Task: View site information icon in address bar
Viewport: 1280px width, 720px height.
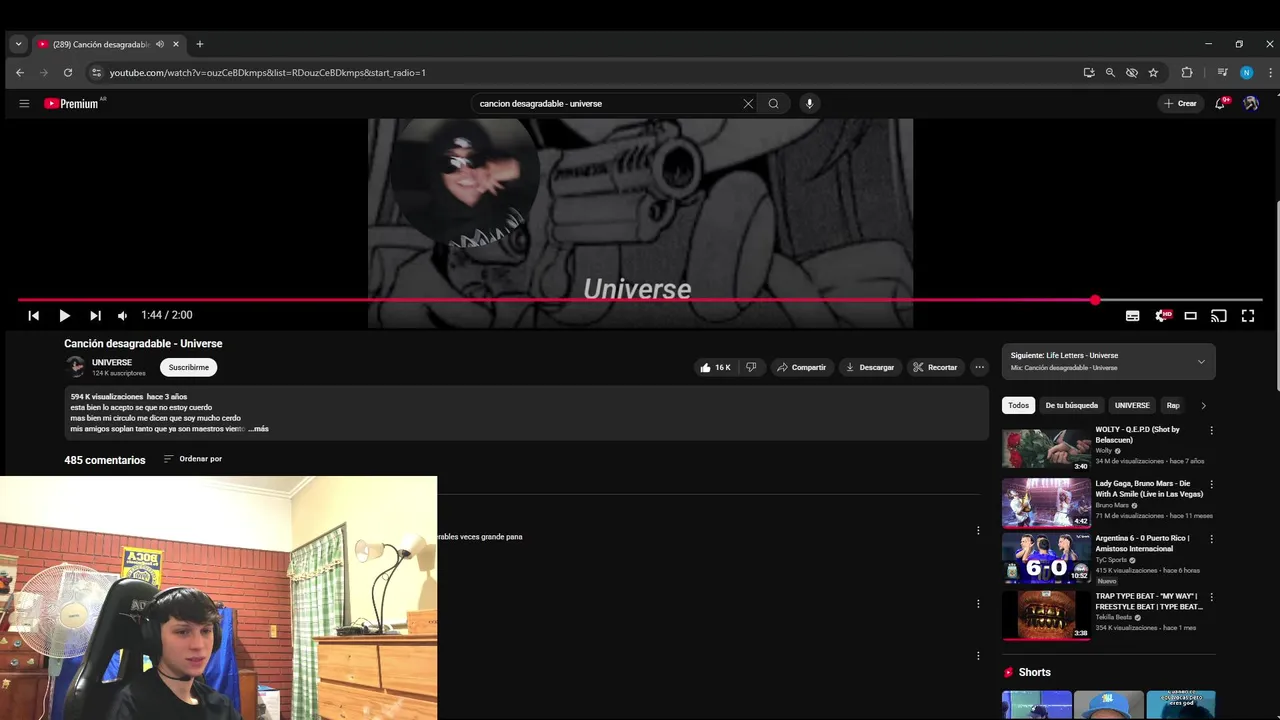Action: pyautogui.click(x=96, y=72)
